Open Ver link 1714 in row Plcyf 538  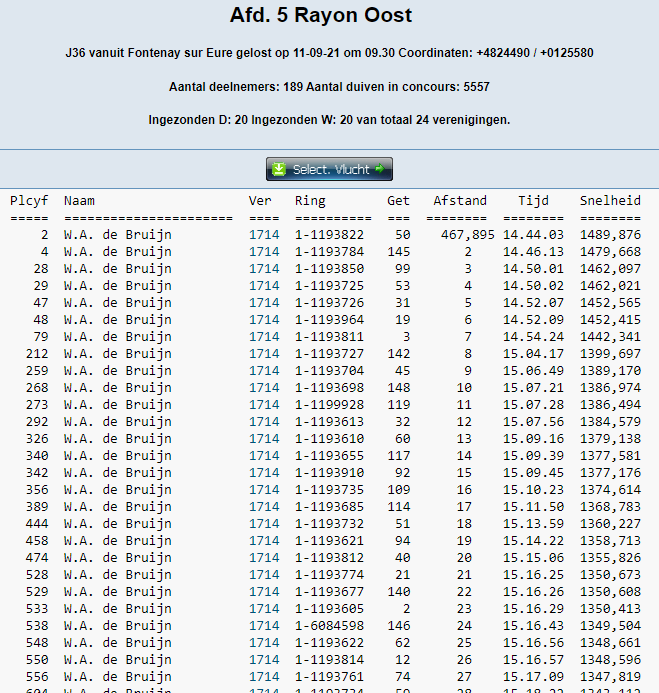tap(264, 626)
